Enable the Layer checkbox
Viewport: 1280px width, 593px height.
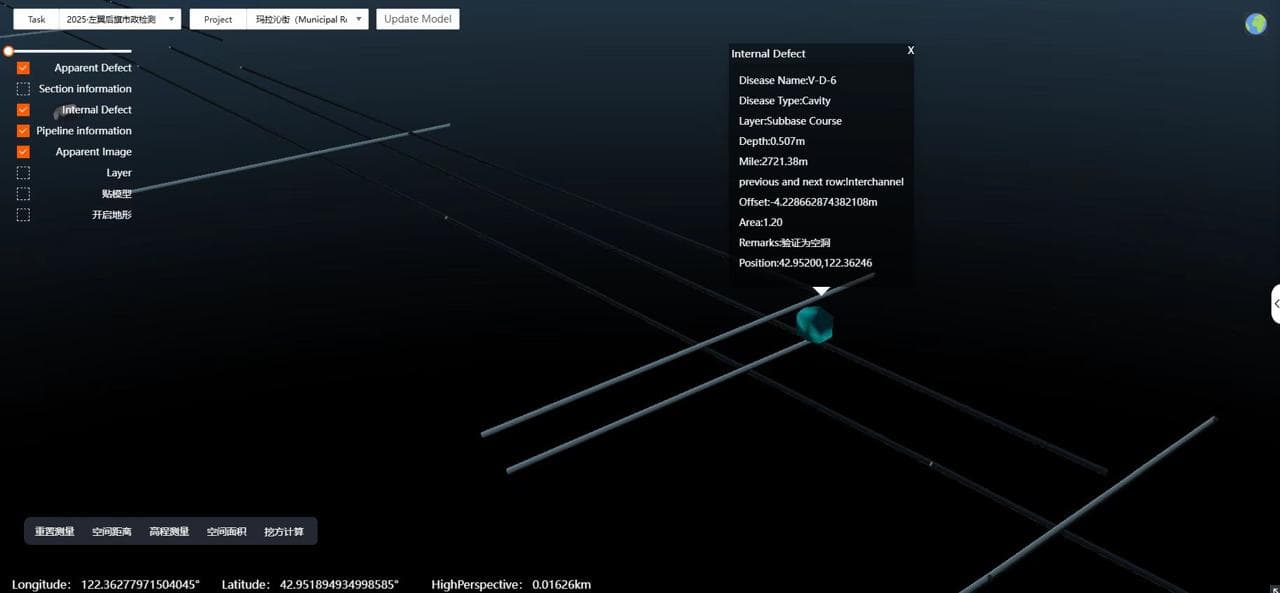(23, 173)
